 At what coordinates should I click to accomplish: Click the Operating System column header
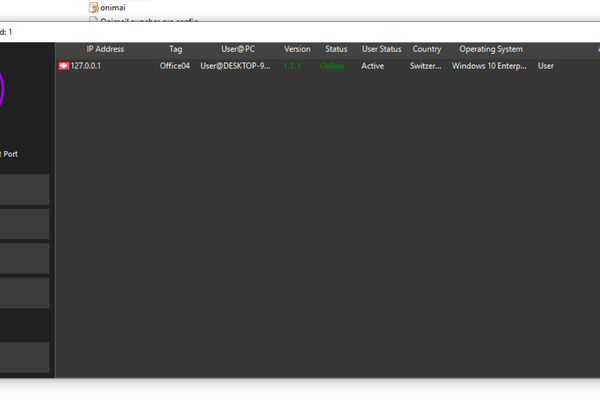point(491,49)
